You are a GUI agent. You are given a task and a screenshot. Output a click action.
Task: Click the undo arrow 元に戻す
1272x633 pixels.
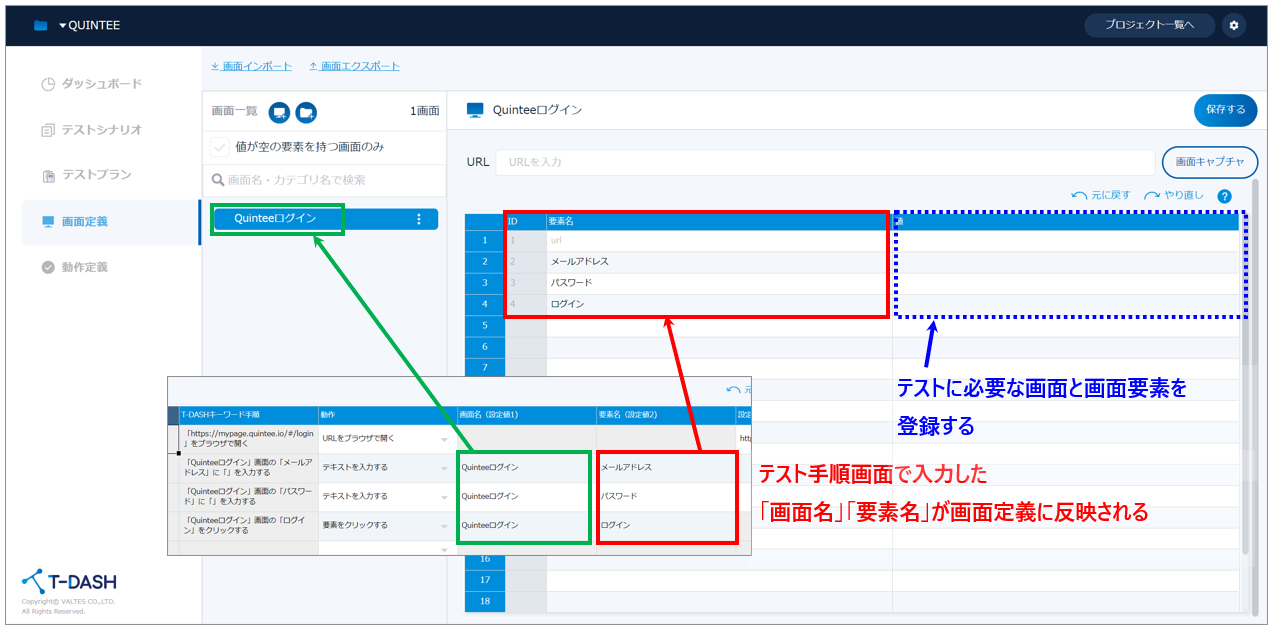click(x=1100, y=196)
